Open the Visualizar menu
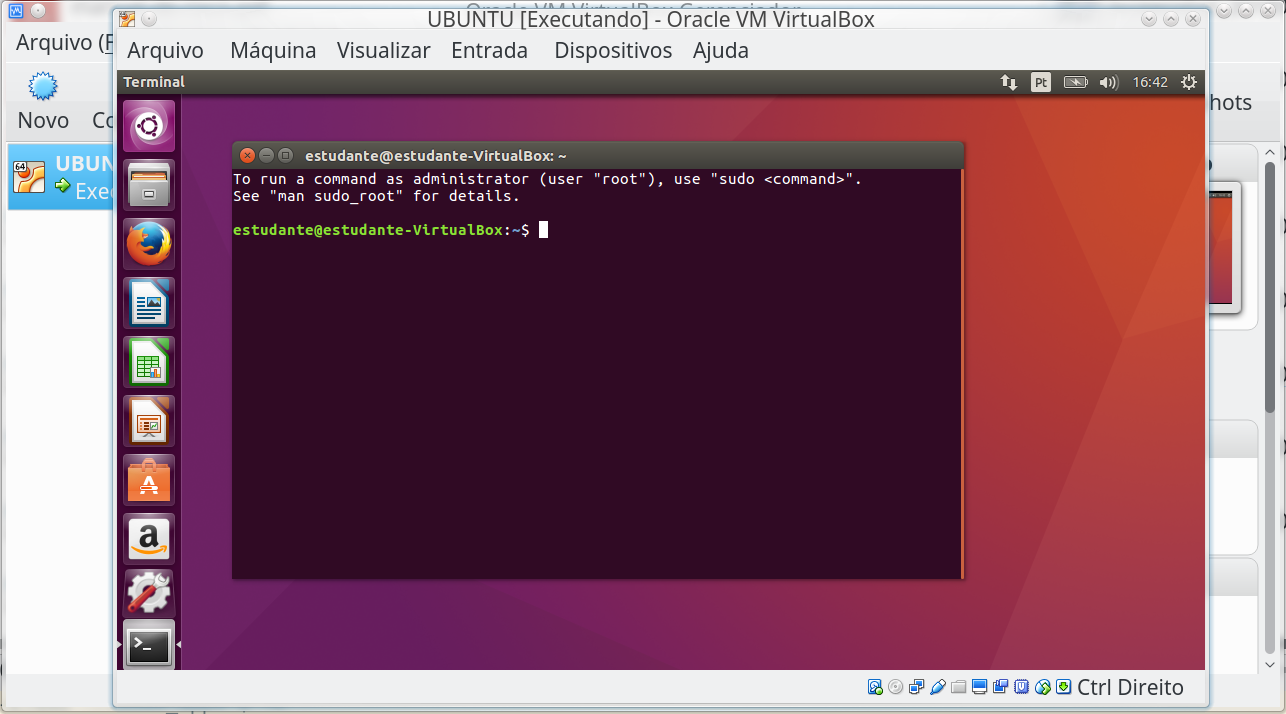 pos(383,51)
